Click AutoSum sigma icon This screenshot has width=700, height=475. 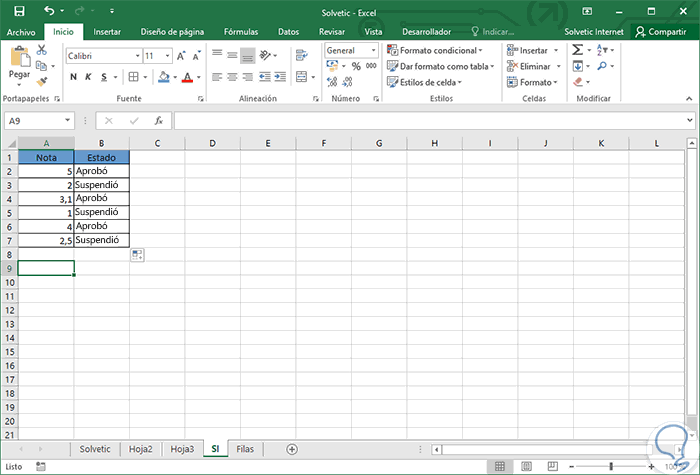click(x=577, y=50)
